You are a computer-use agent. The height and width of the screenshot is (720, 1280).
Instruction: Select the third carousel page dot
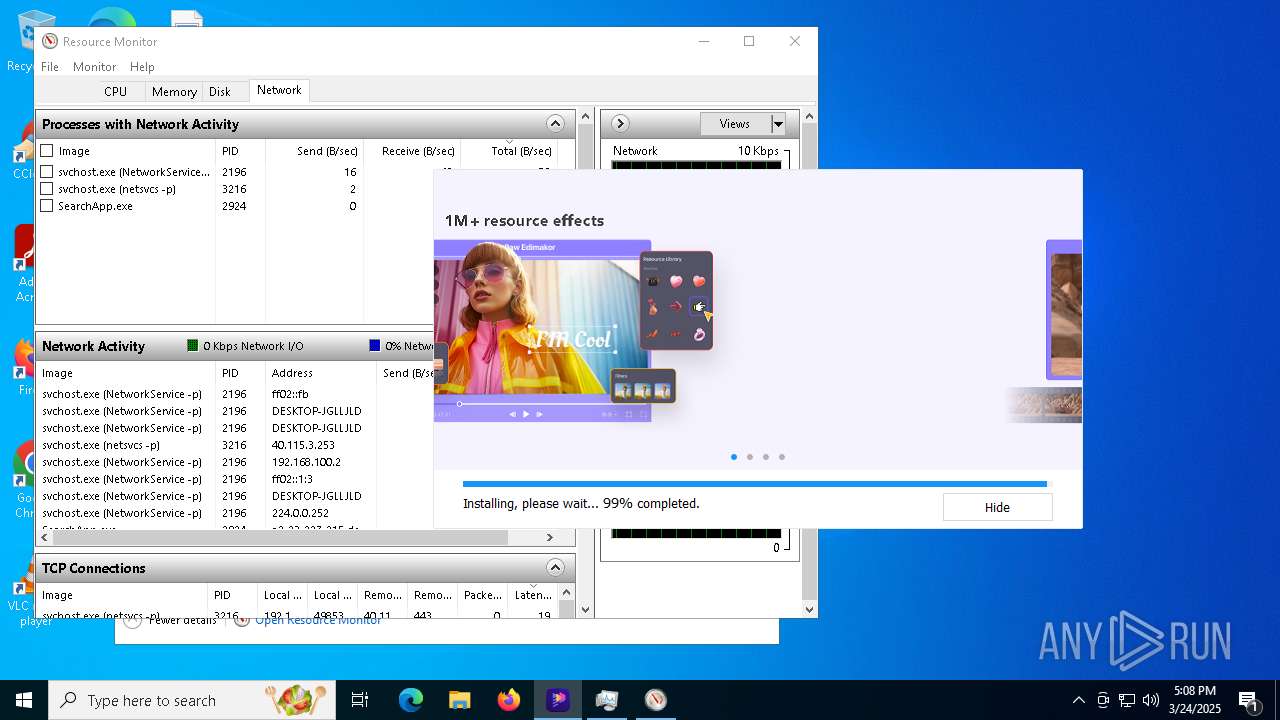(766, 457)
